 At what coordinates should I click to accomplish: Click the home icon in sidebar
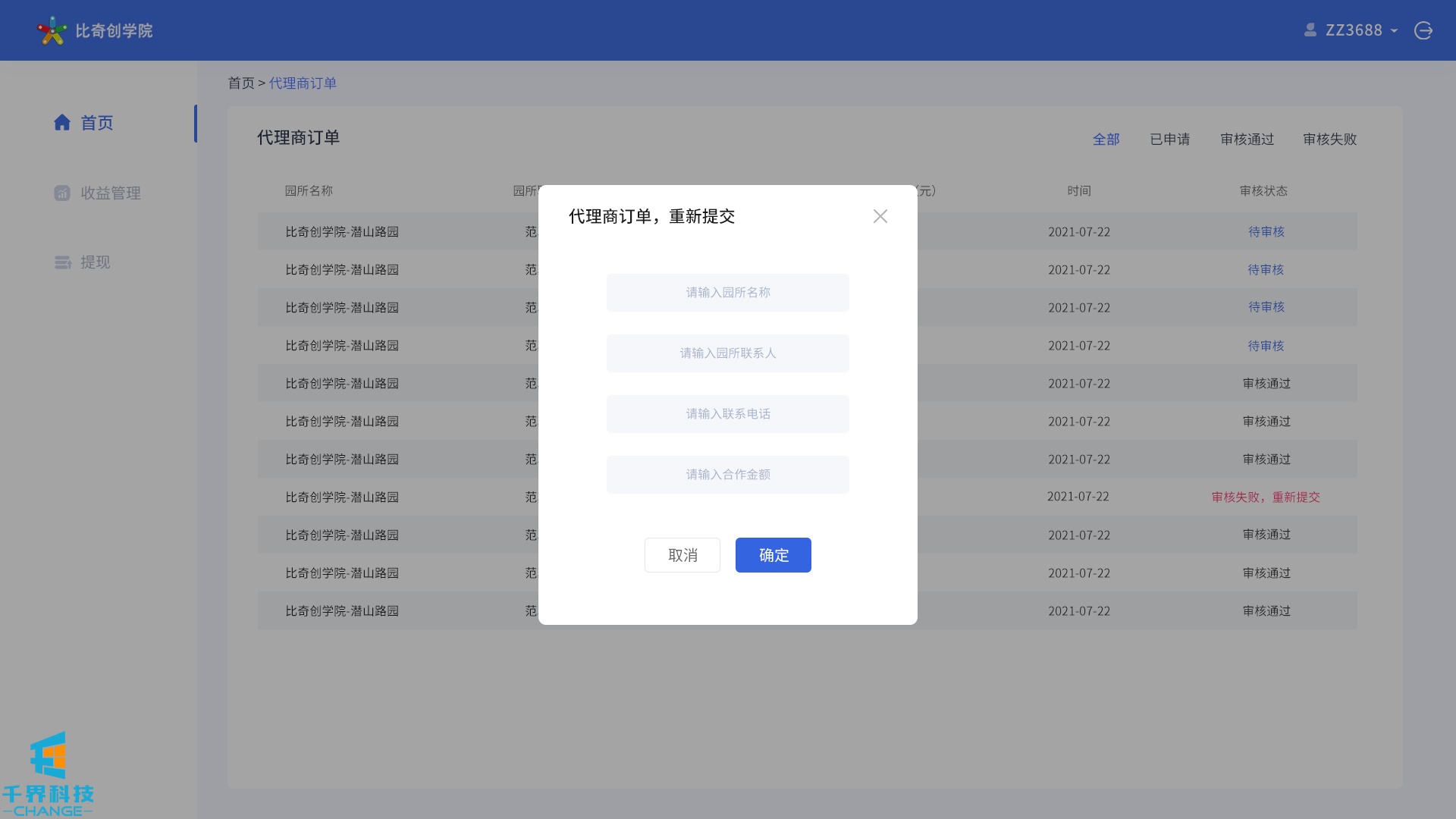coord(62,123)
